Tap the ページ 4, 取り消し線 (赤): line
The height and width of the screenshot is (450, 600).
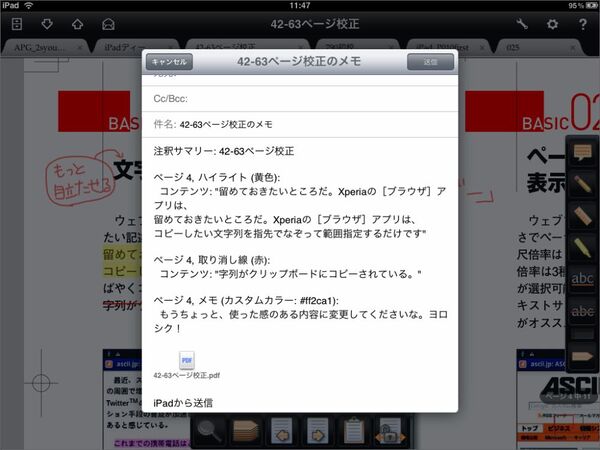[212, 260]
